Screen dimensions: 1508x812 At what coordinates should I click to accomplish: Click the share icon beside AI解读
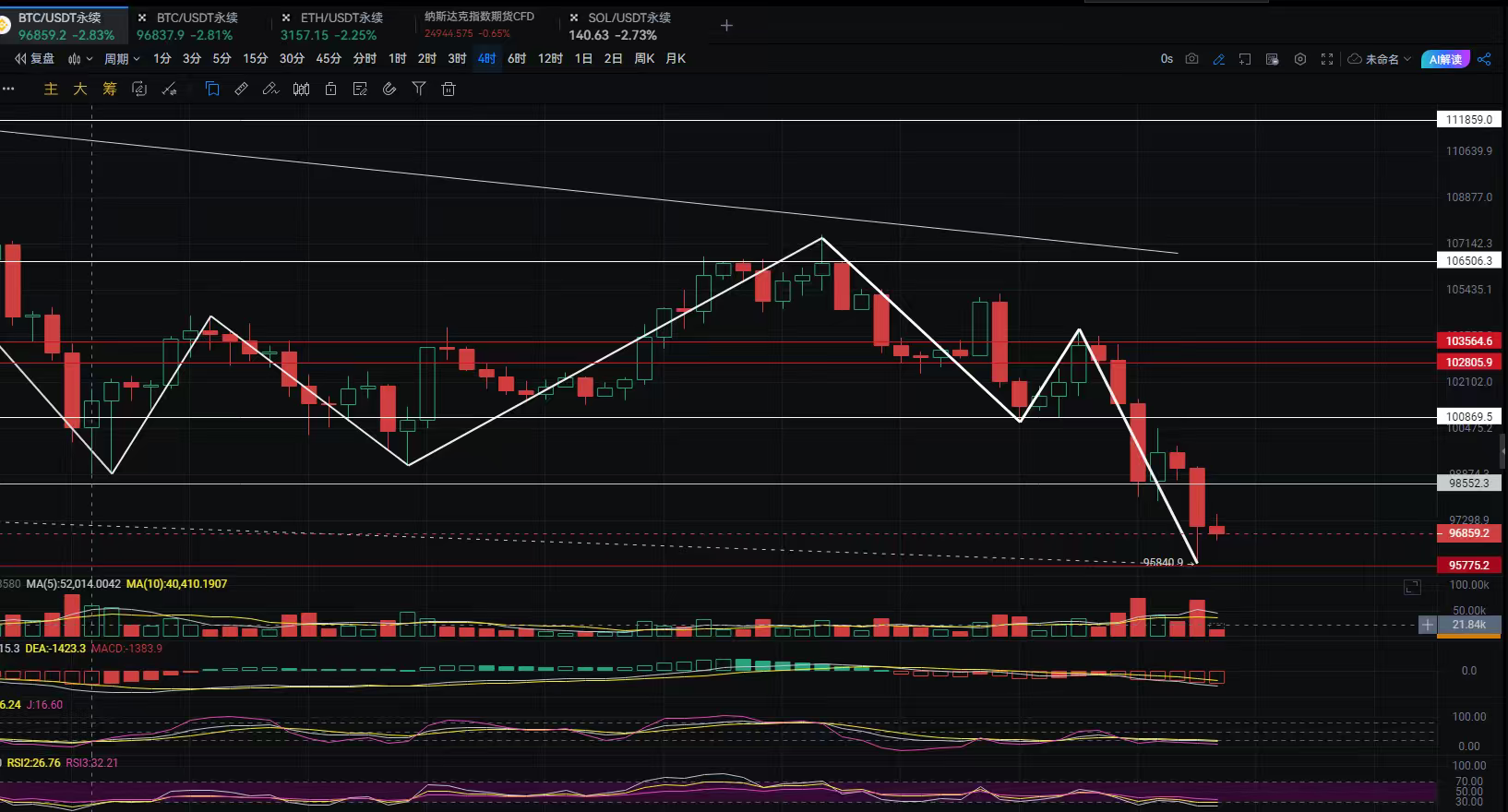tap(1484, 59)
